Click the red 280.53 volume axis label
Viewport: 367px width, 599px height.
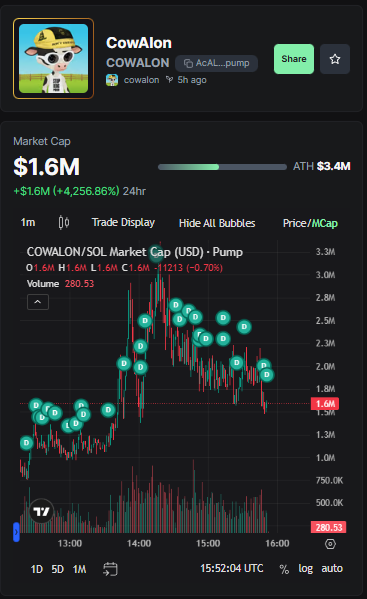coord(328,527)
